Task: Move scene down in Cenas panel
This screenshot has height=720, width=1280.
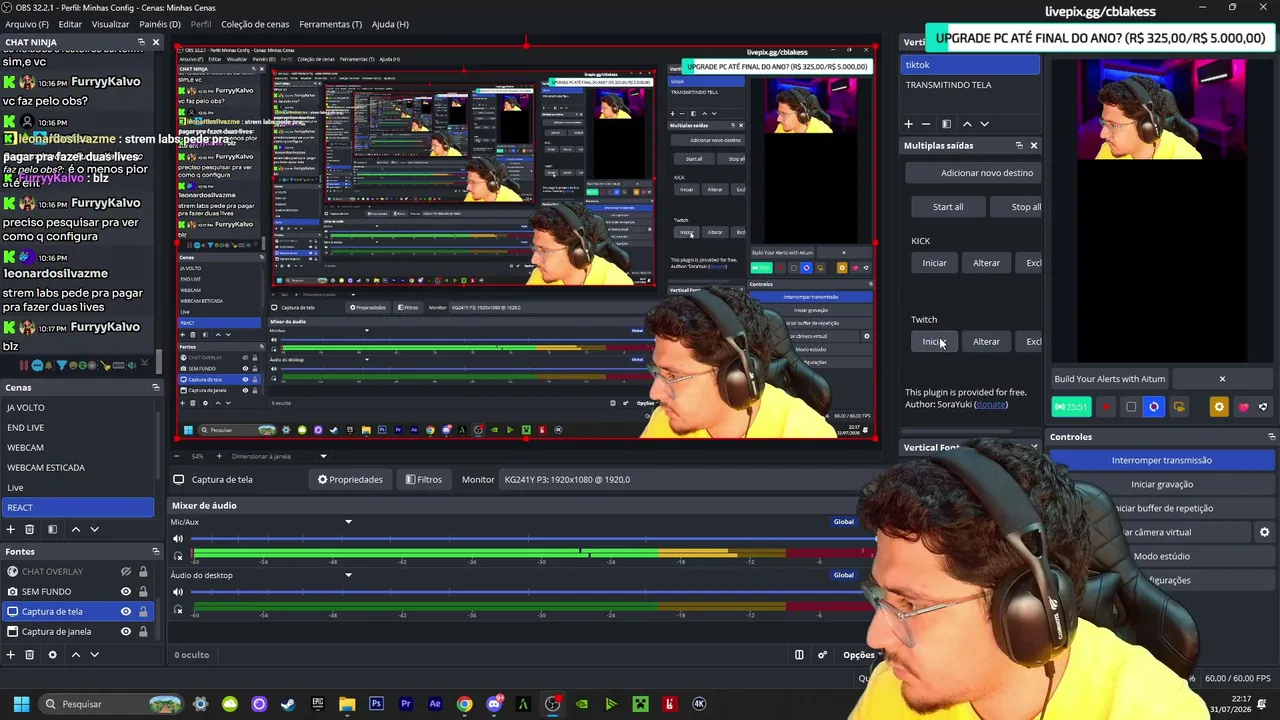Action: pyautogui.click(x=94, y=529)
